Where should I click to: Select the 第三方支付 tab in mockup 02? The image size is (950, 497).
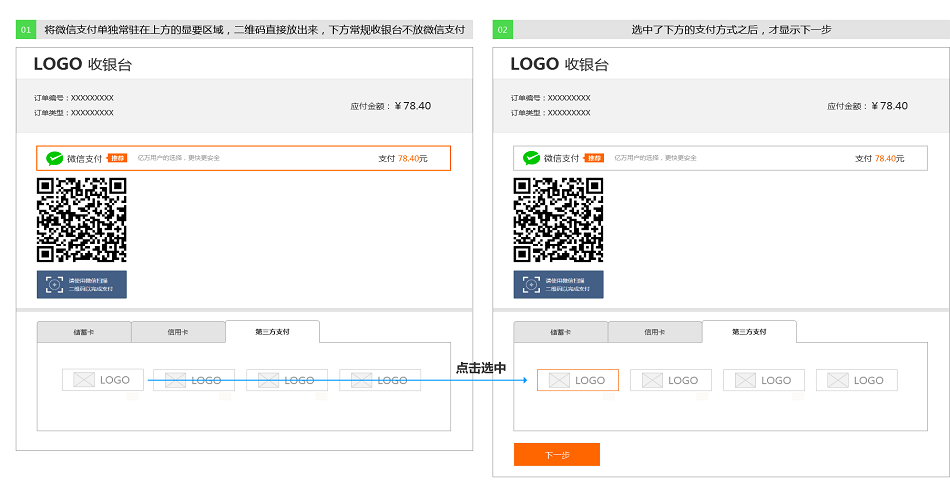point(749,332)
